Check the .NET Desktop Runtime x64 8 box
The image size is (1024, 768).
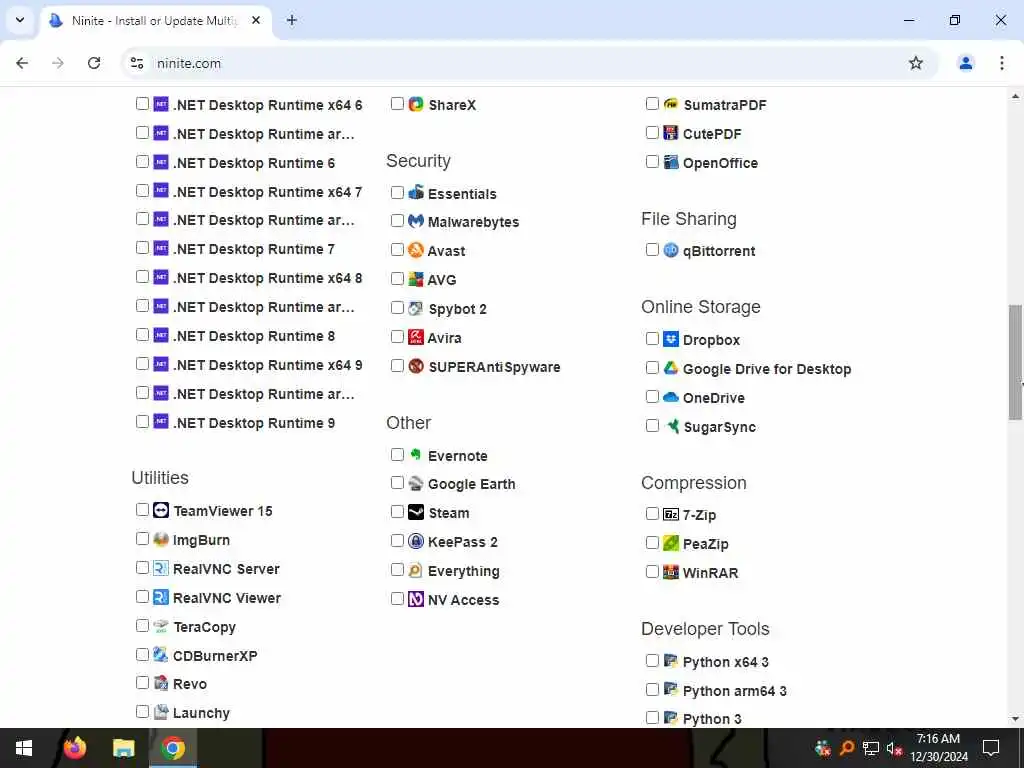[142, 277]
